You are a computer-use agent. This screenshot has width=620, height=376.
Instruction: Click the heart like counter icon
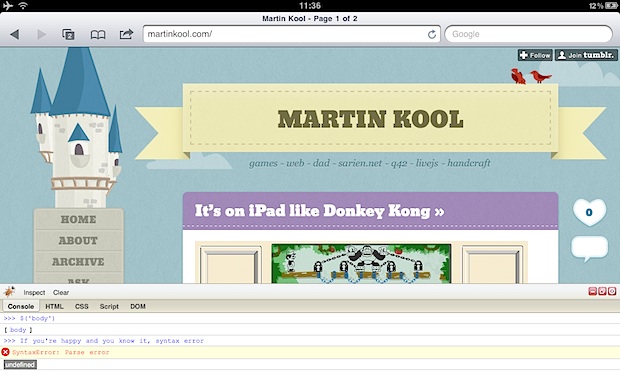[589, 212]
